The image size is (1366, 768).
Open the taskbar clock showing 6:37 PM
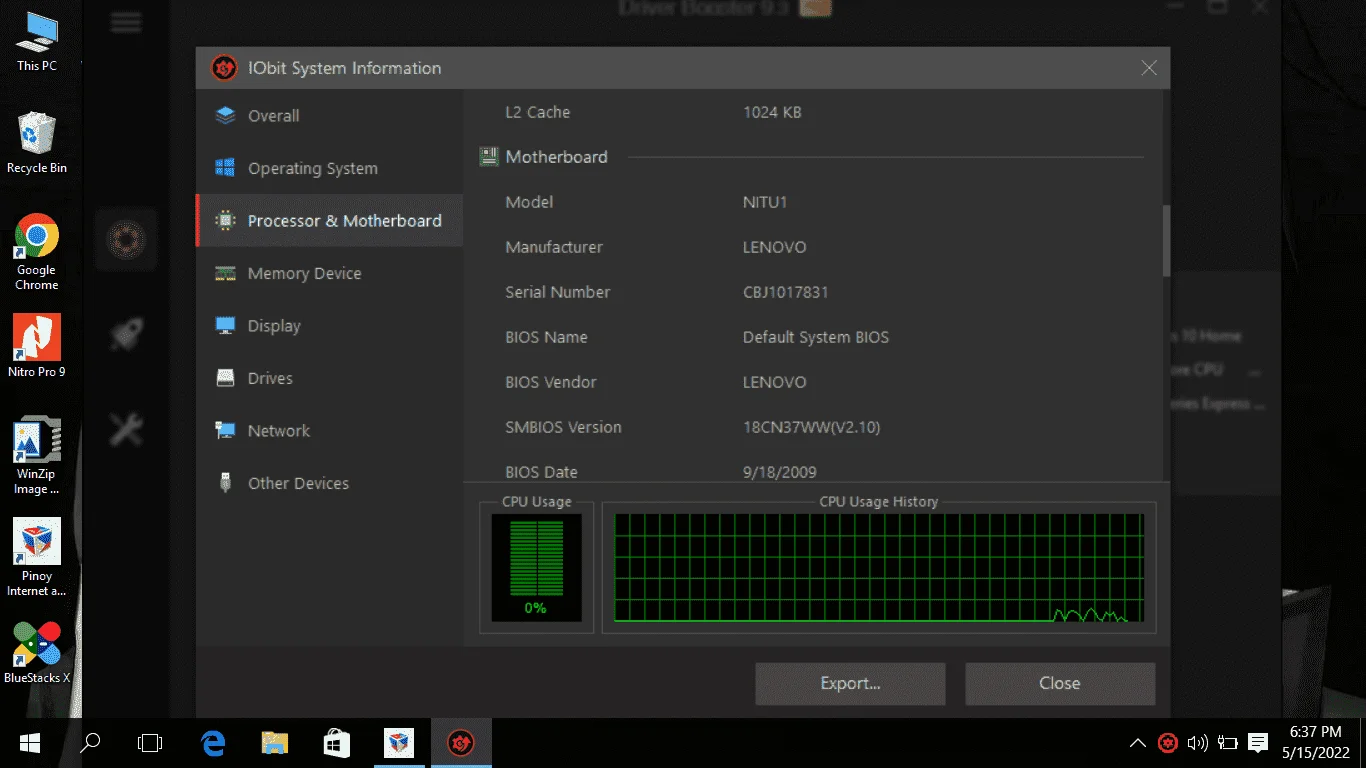(1316, 743)
